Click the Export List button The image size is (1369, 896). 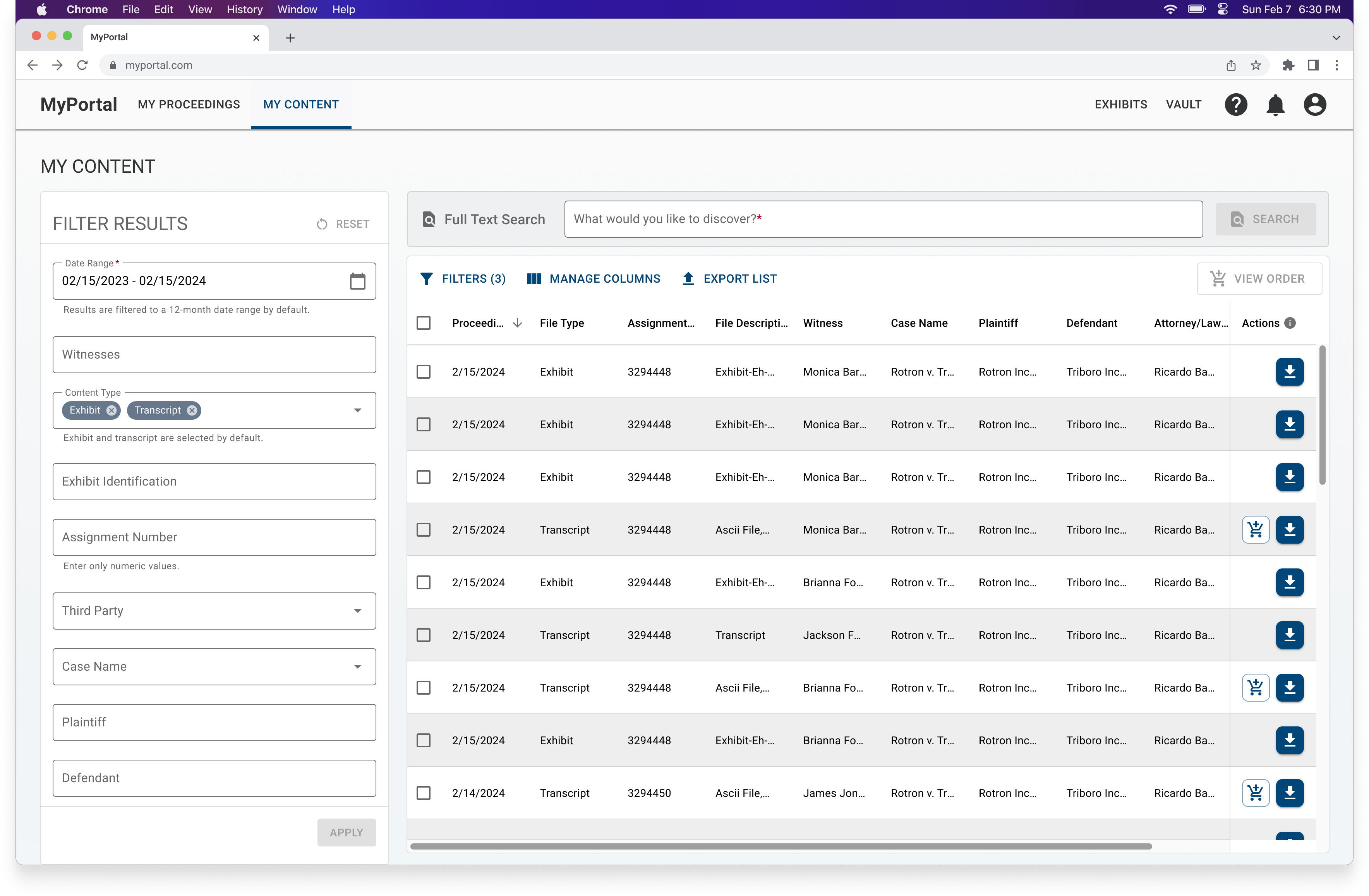[x=729, y=279]
